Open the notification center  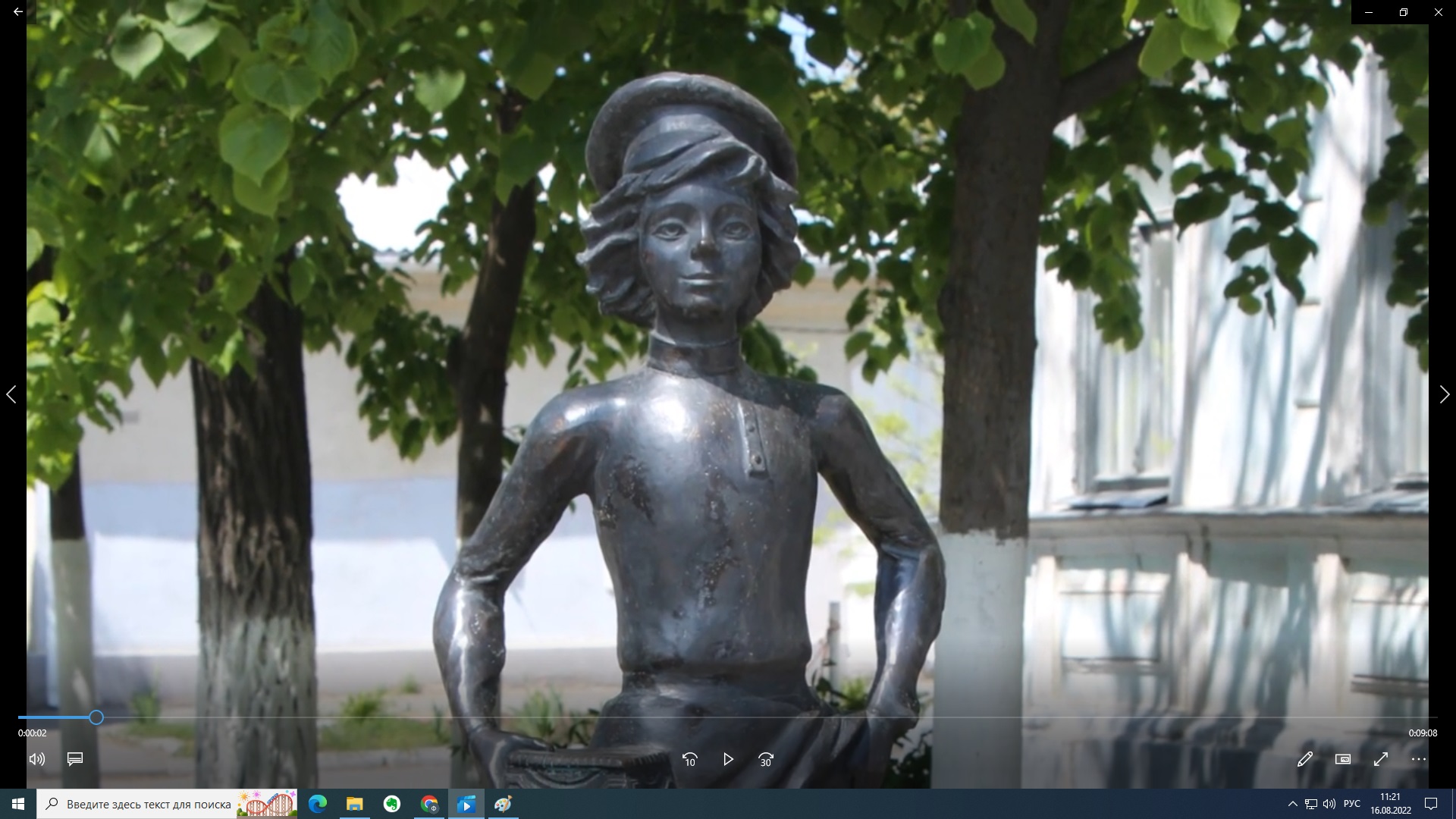click(1431, 804)
